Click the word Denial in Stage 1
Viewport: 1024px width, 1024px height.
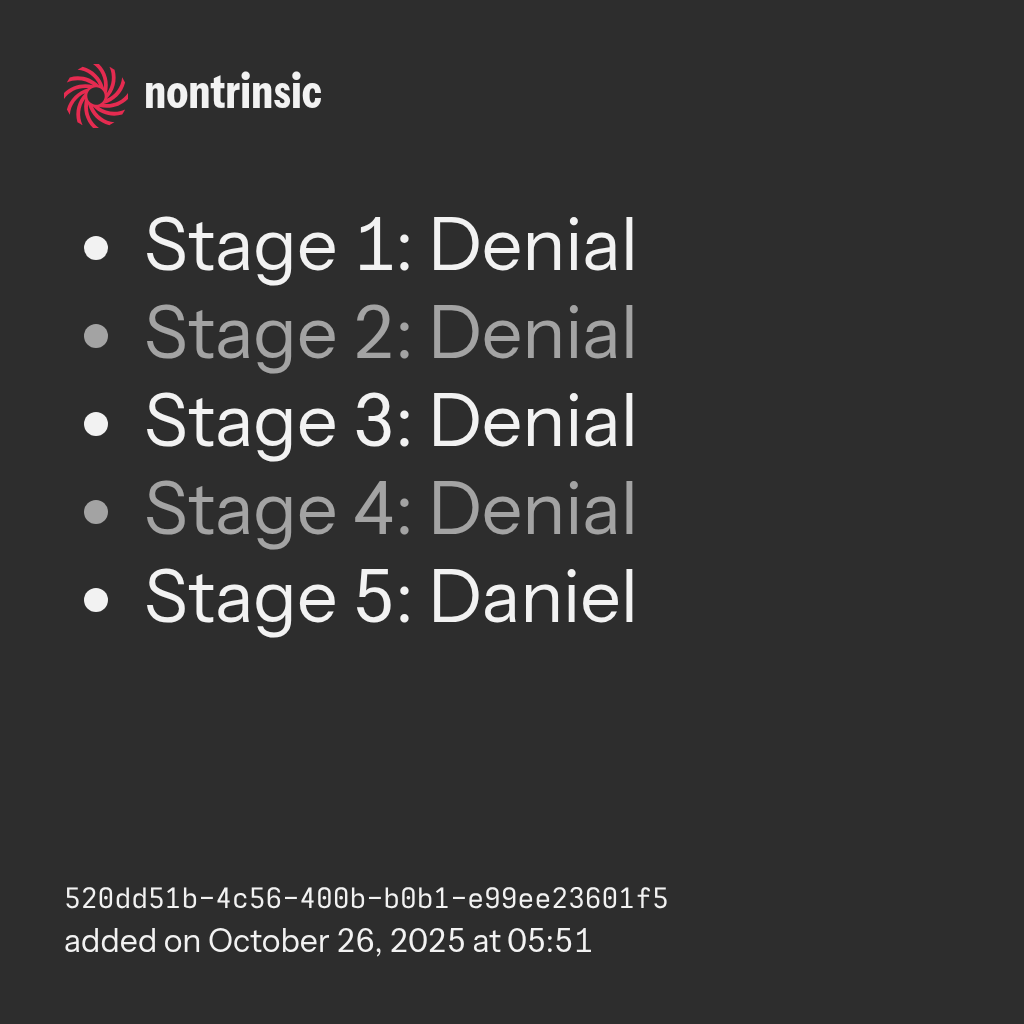point(533,246)
